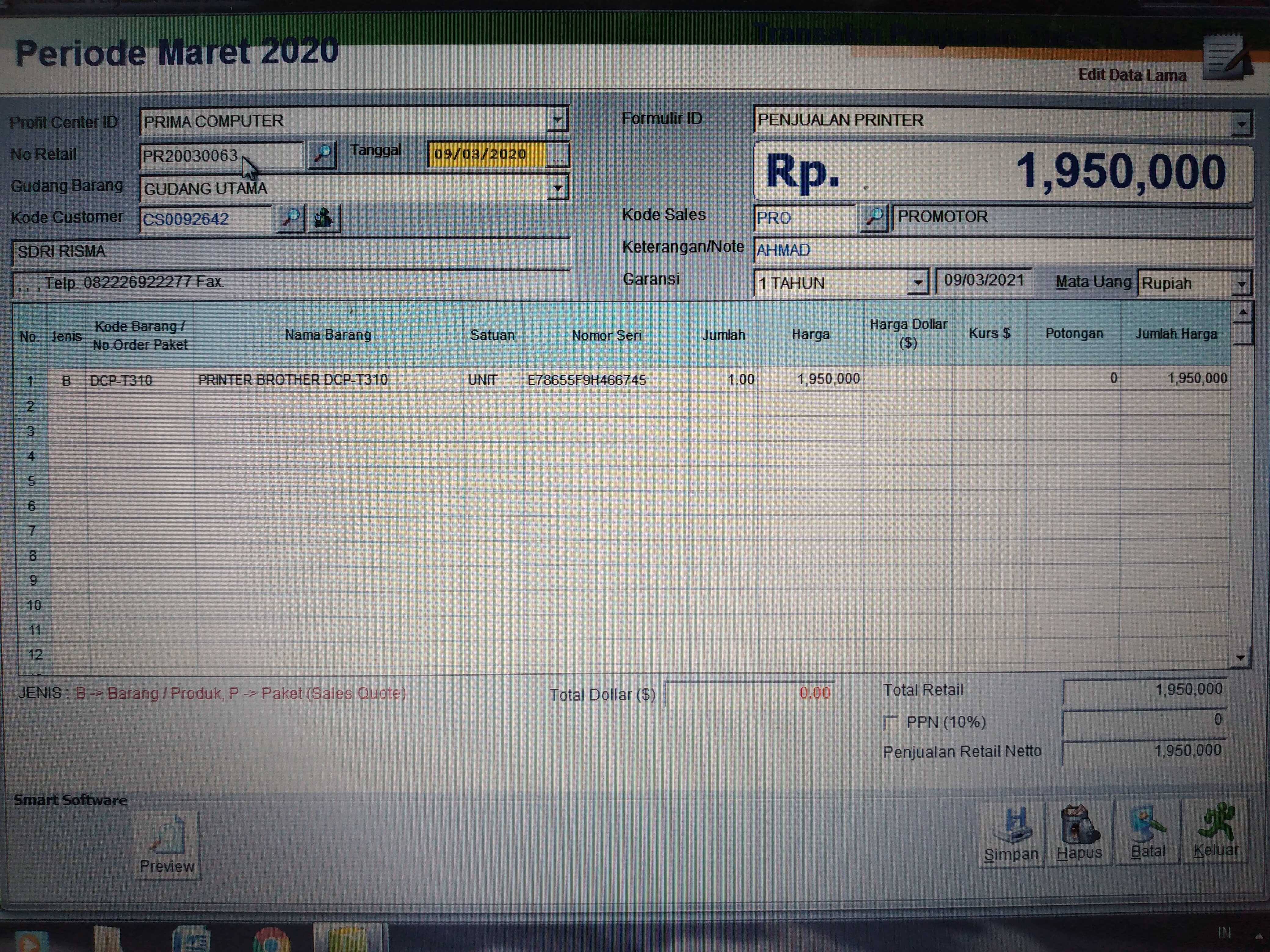Open the Profit Center ID dropdown
This screenshot has height=952, width=1270.
pos(557,121)
